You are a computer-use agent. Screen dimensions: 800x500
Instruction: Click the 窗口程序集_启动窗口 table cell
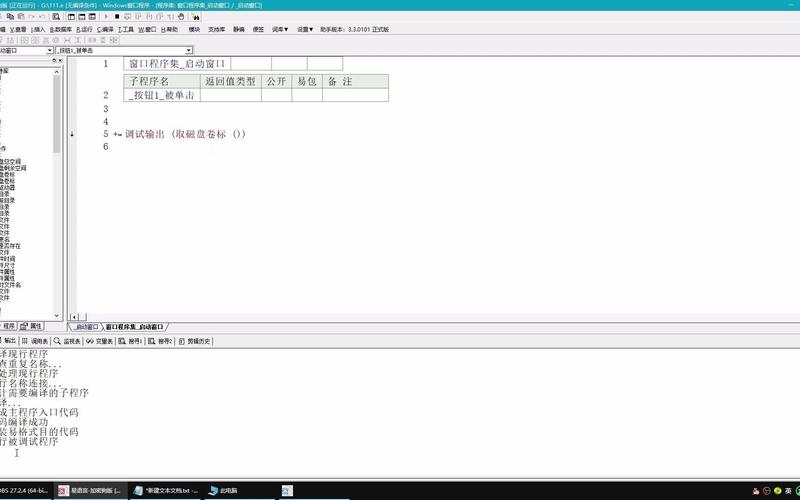[x=177, y=64]
